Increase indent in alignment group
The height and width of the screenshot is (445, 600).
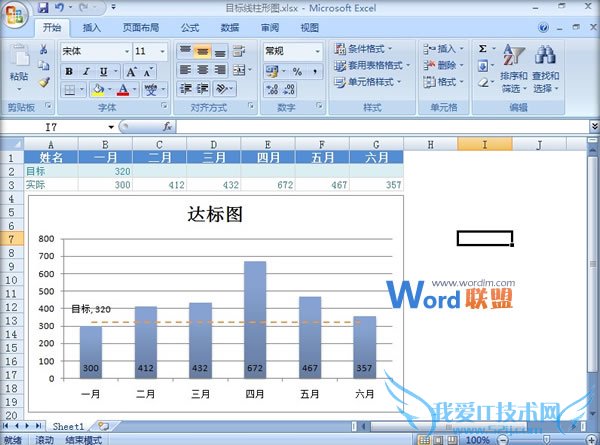point(202,89)
